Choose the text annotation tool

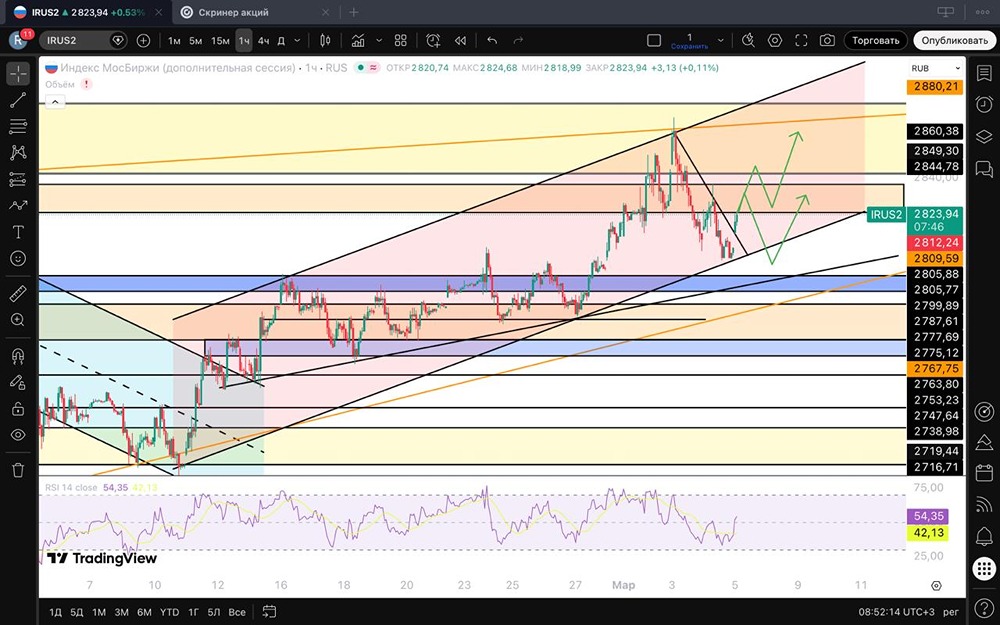18,231
